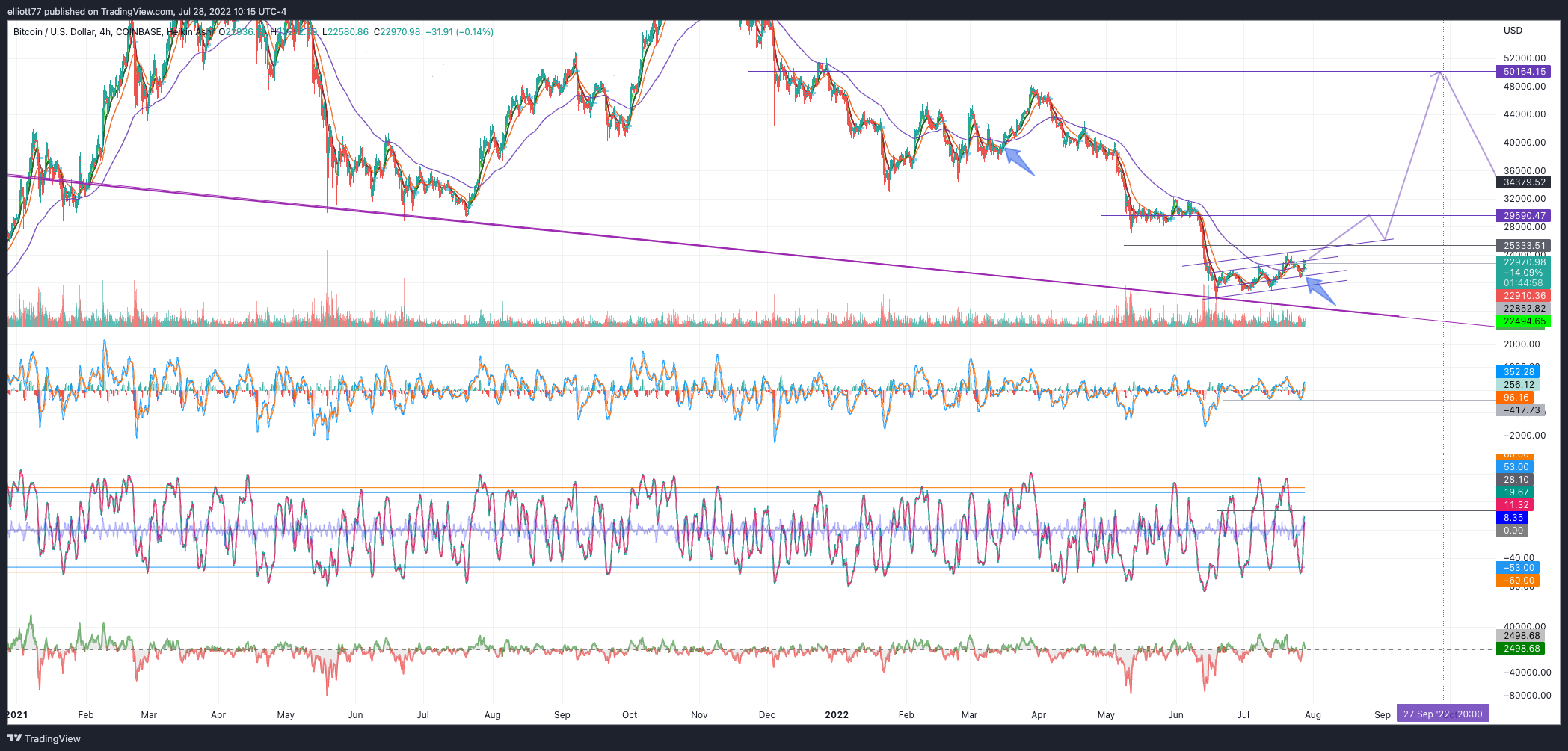Select the black 34379.52 price label
Viewport: 1568px width, 751px height.
point(1523,182)
